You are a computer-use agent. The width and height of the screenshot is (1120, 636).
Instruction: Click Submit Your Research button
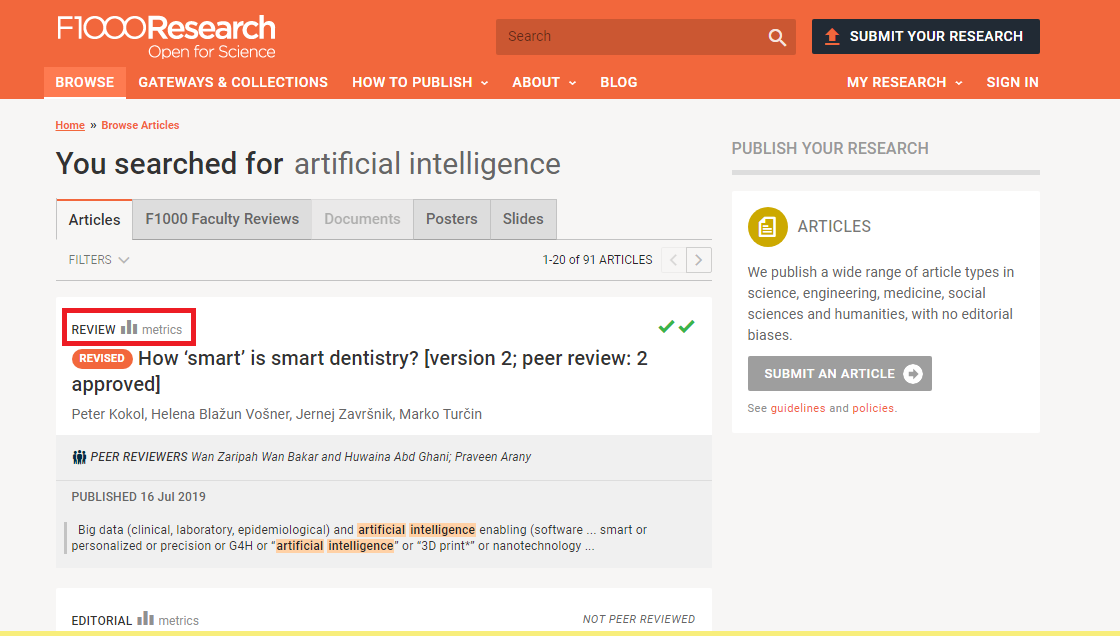[x=925, y=37]
